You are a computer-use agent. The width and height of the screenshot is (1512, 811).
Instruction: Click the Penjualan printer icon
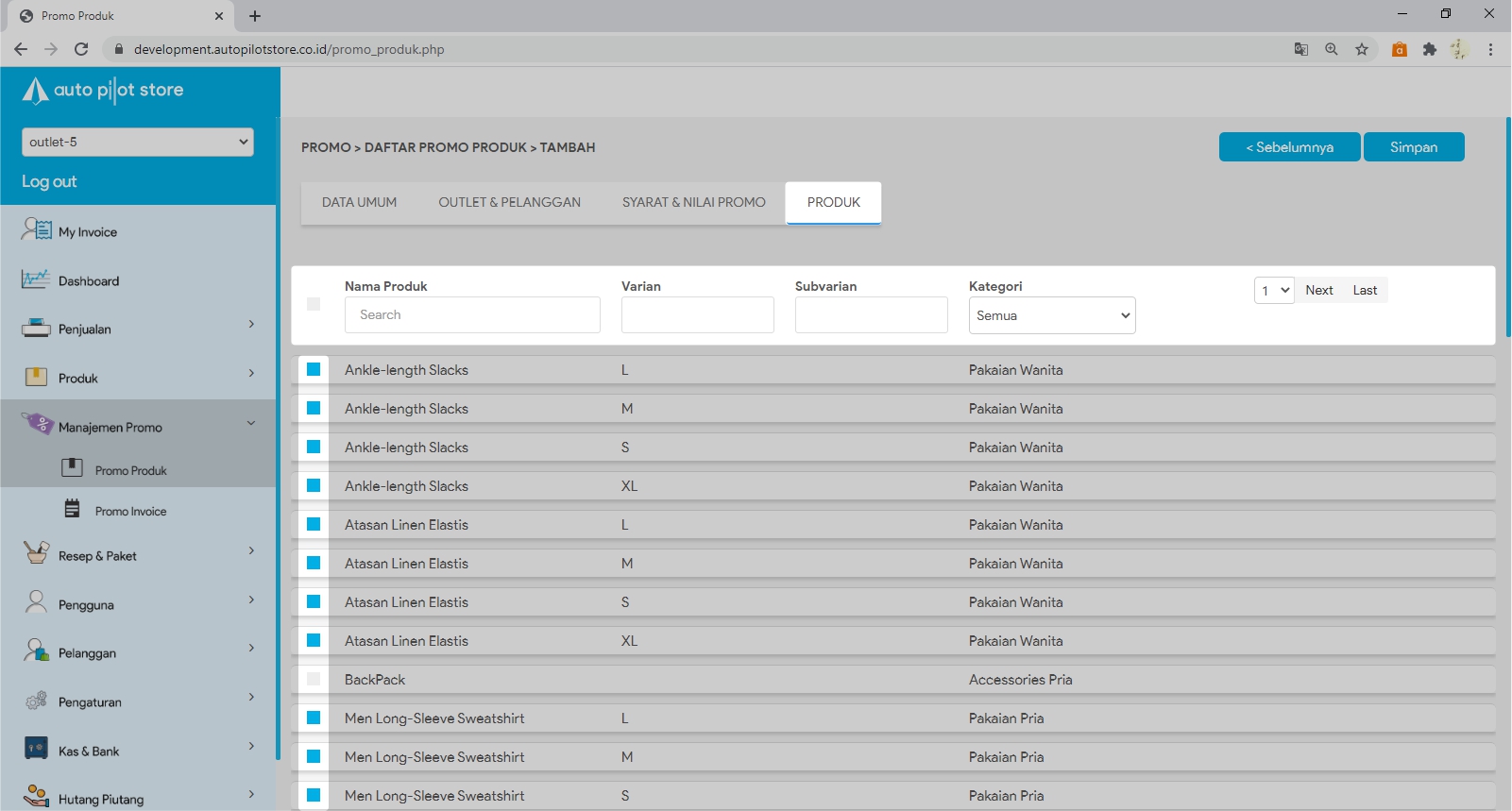point(36,329)
